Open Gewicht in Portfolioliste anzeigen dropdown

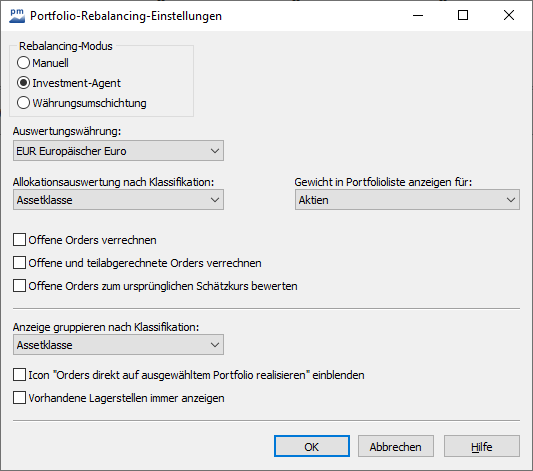[407, 200]
